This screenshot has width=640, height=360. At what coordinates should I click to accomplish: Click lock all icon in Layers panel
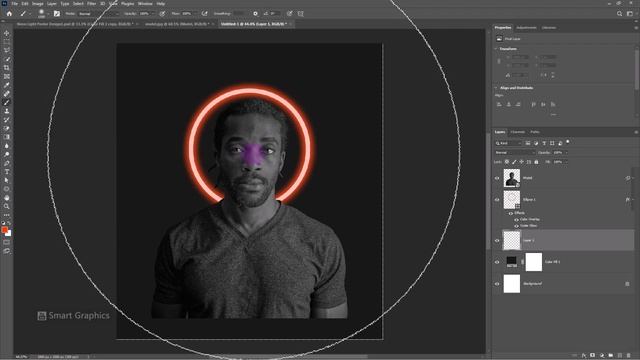(536, 162)
